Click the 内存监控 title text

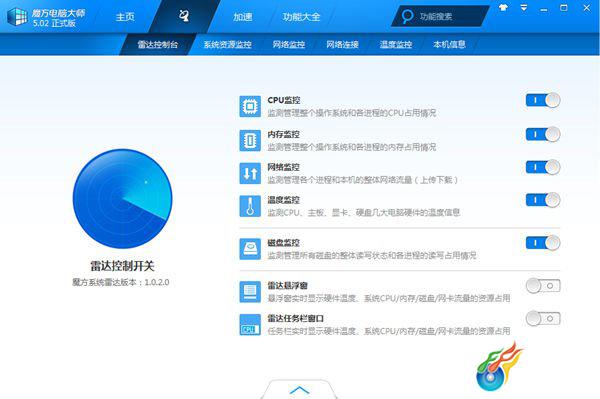coord(284,134)
